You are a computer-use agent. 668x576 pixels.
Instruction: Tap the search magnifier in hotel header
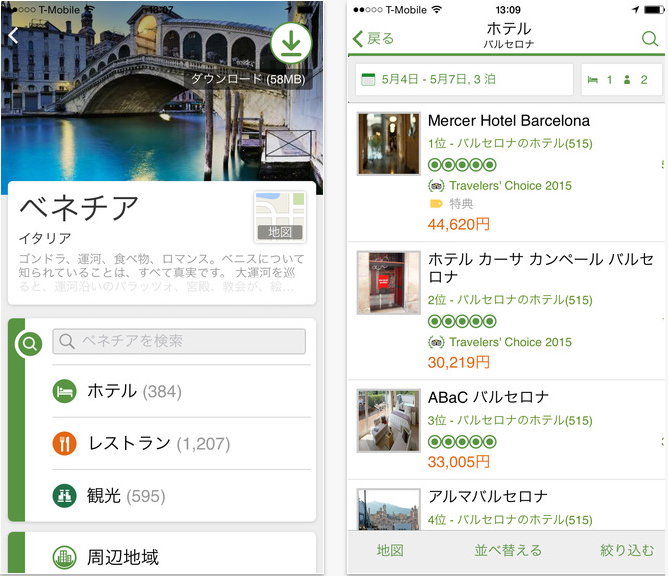coord(650,39)
